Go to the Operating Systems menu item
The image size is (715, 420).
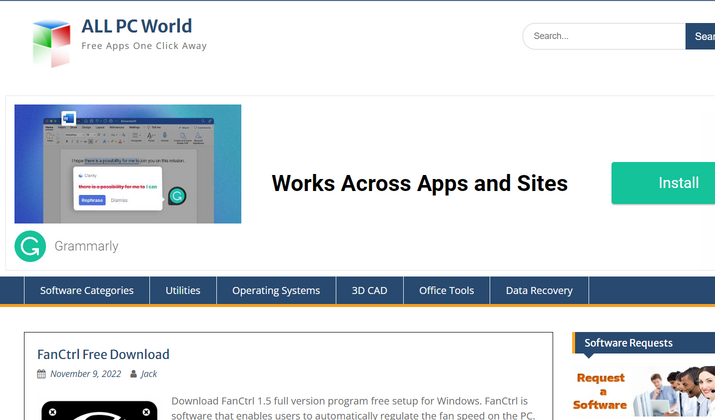click(x=276, y=291)
